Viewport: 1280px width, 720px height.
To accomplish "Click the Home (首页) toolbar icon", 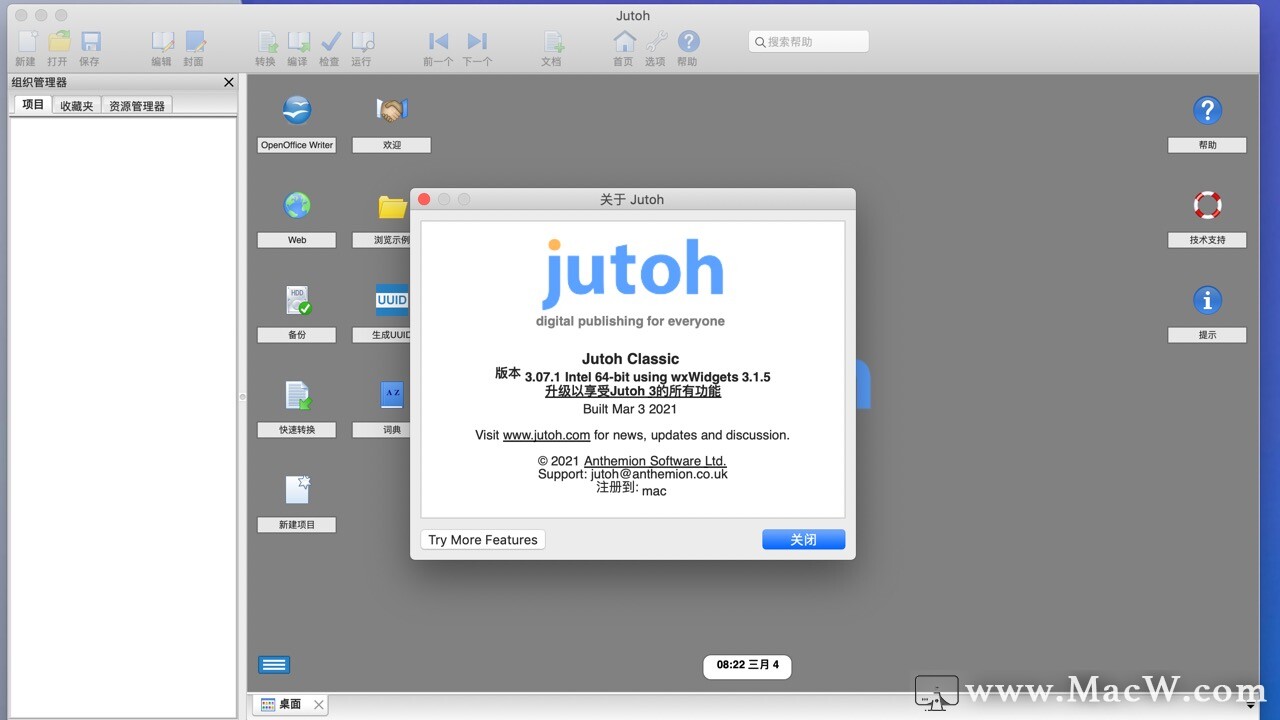I will point(624,42).
